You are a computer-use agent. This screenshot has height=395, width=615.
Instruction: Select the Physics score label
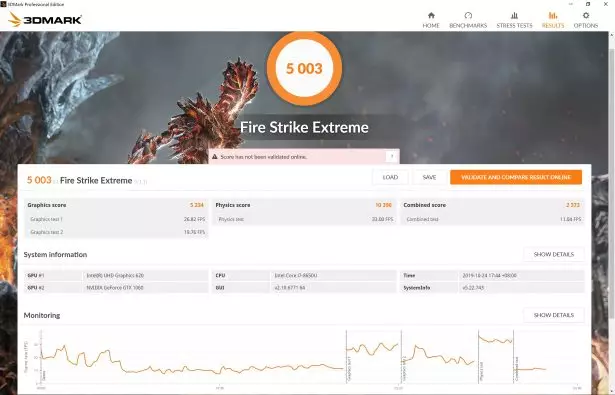(233, 205)
